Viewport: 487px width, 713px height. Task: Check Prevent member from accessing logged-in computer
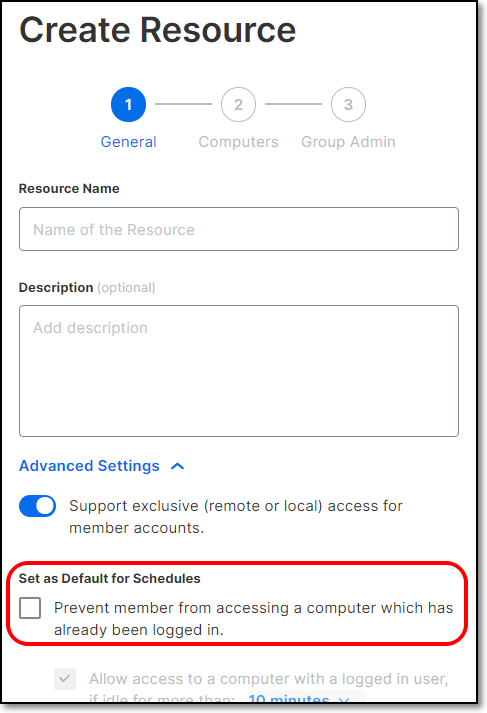tap(30, 608)
